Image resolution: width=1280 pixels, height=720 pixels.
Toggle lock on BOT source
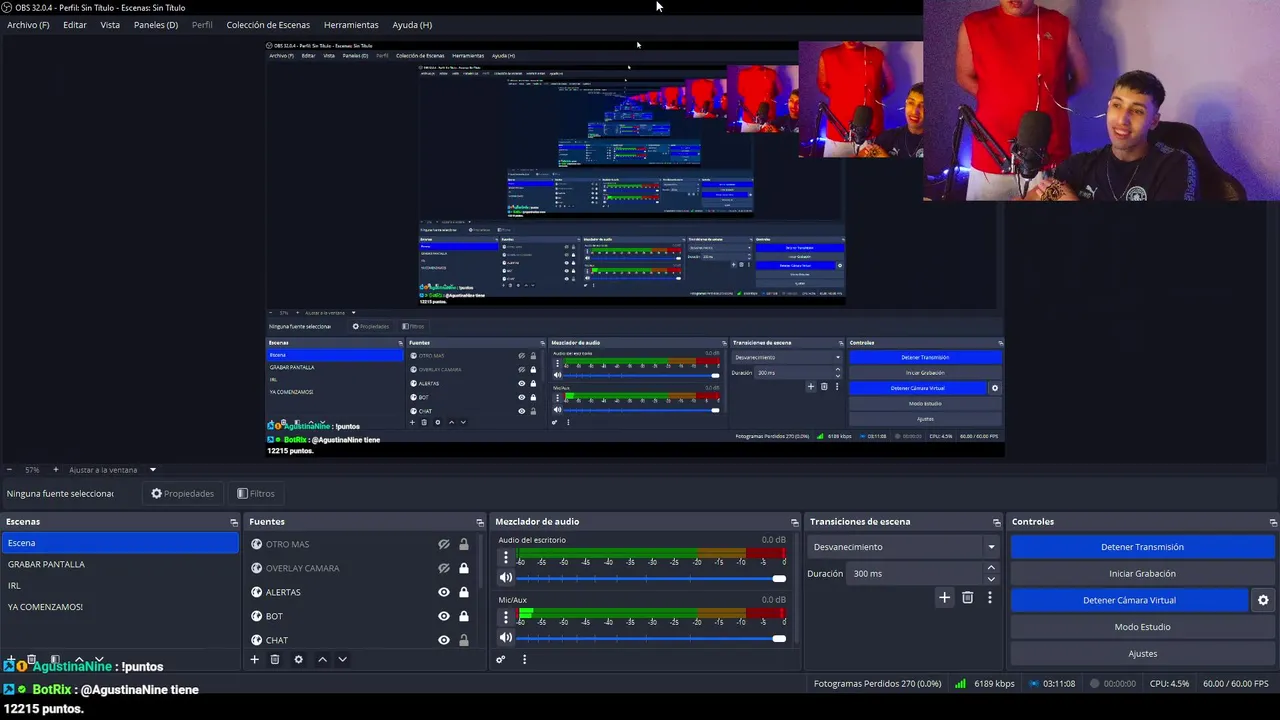click(464, 616)
